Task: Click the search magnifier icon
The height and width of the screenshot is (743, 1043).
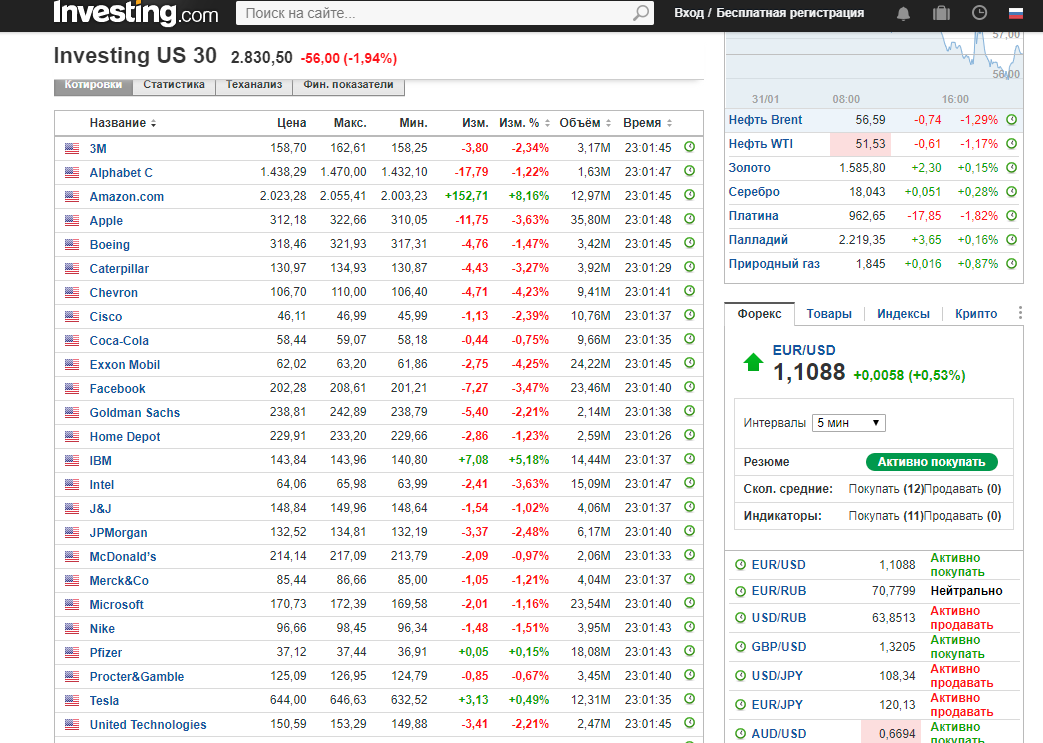Action: (641, 13)
